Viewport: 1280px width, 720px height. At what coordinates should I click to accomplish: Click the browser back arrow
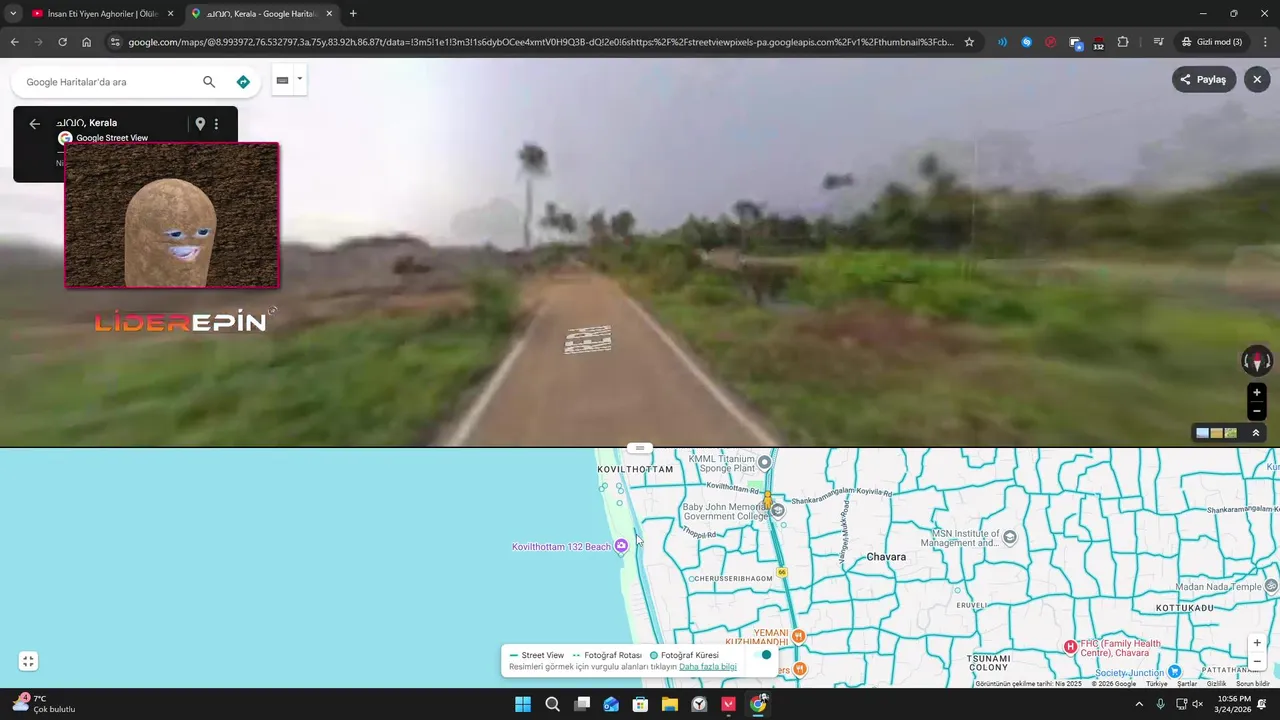(14, 42)
